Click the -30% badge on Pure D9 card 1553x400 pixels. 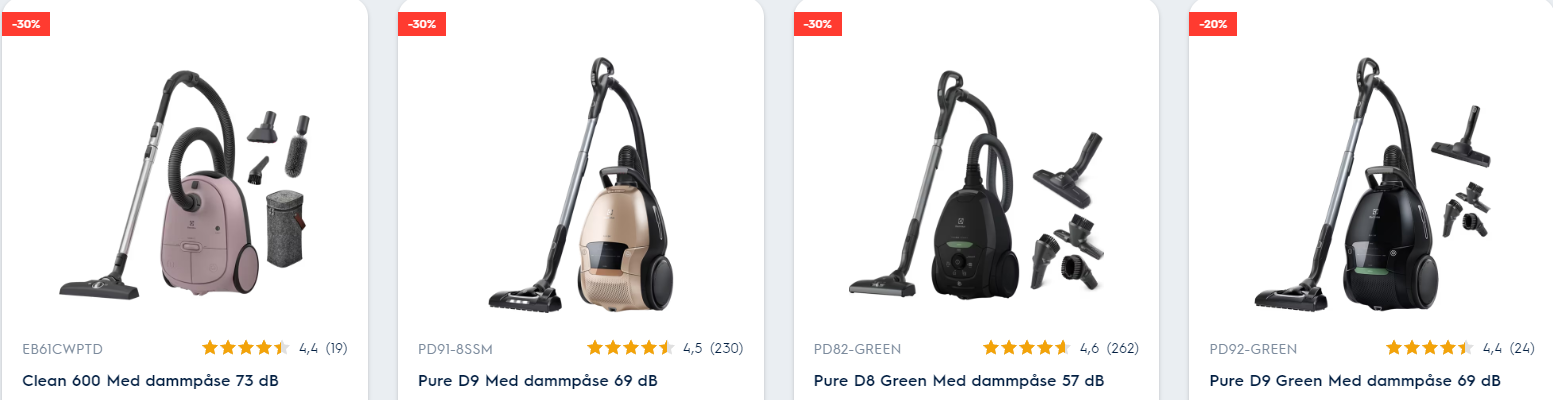421,24
